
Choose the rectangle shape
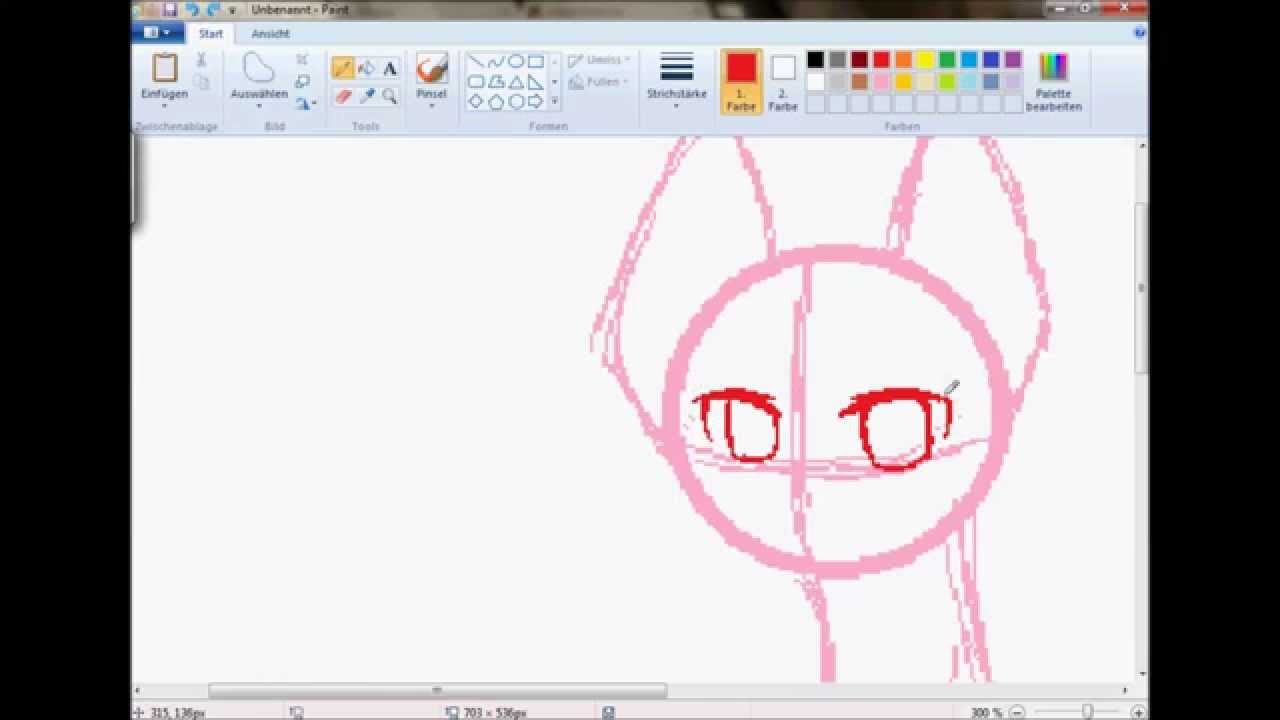(x=536, y=62)
